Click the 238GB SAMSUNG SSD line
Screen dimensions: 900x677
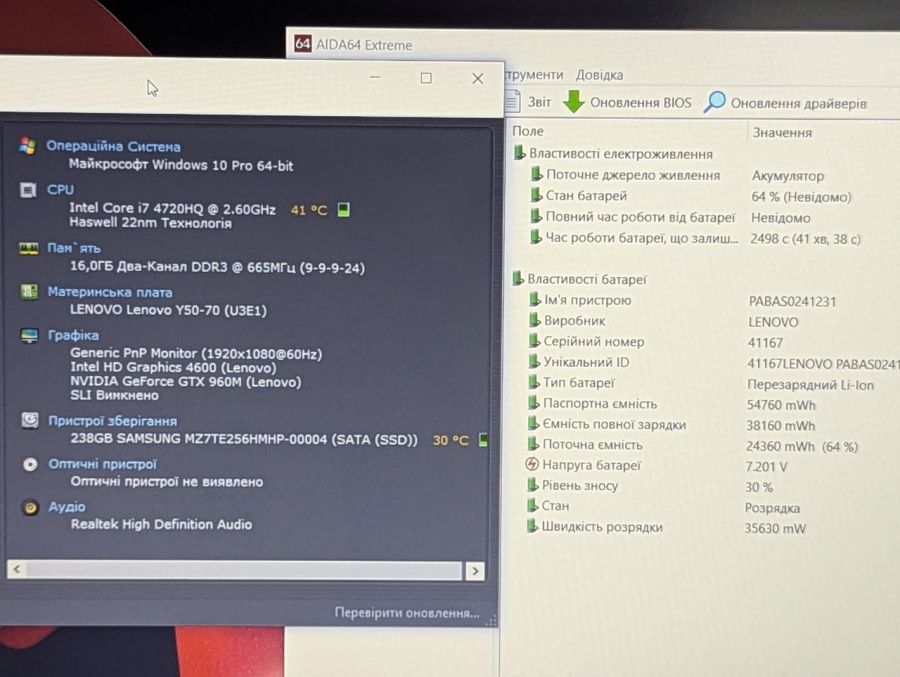(244, 439)
